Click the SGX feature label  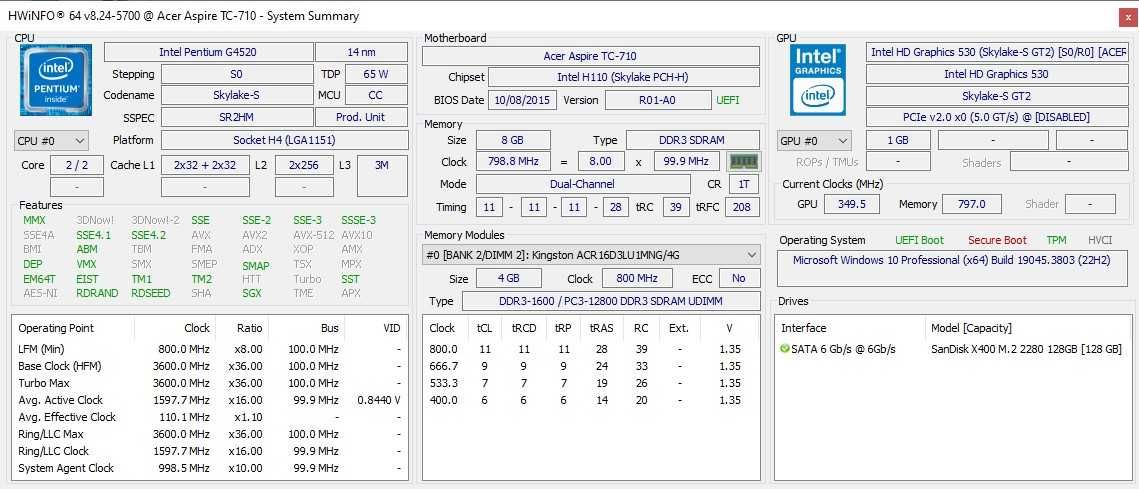[x=252, y=294]
